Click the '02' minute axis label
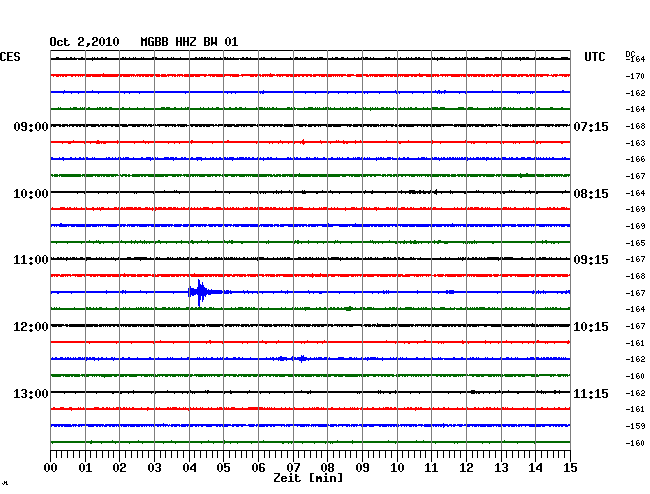This screenshot has width=650, height=494. tap(119, 467)
